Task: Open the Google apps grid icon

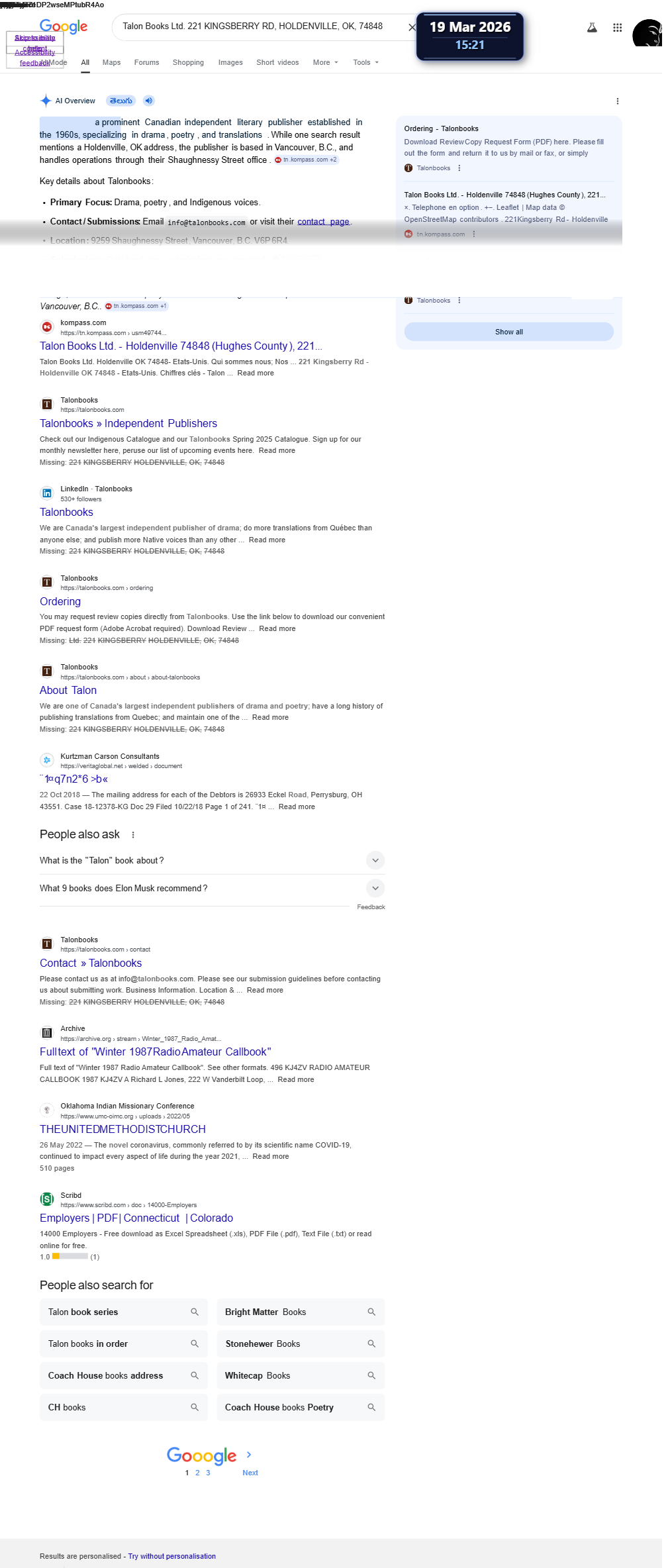Action: click(617, 28)
